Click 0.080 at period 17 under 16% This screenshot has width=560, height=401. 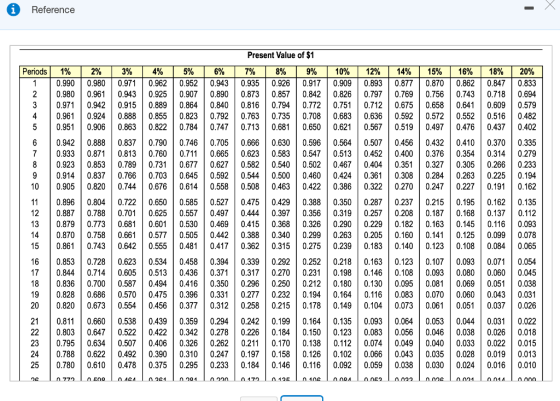click(465, 273)
